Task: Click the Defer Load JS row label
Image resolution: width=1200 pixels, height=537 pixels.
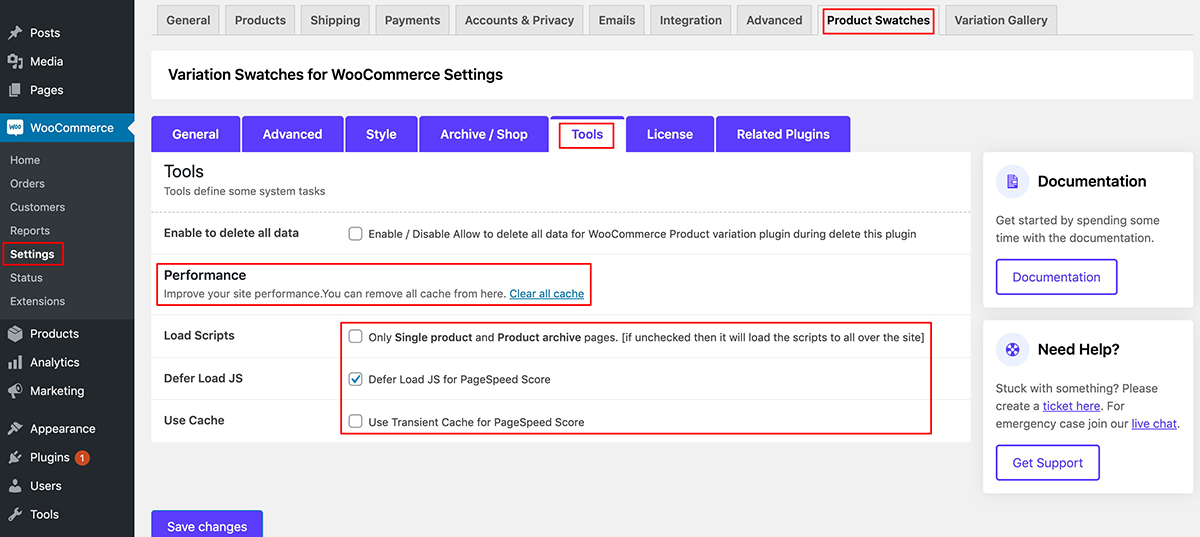Action: click(203, 378)
